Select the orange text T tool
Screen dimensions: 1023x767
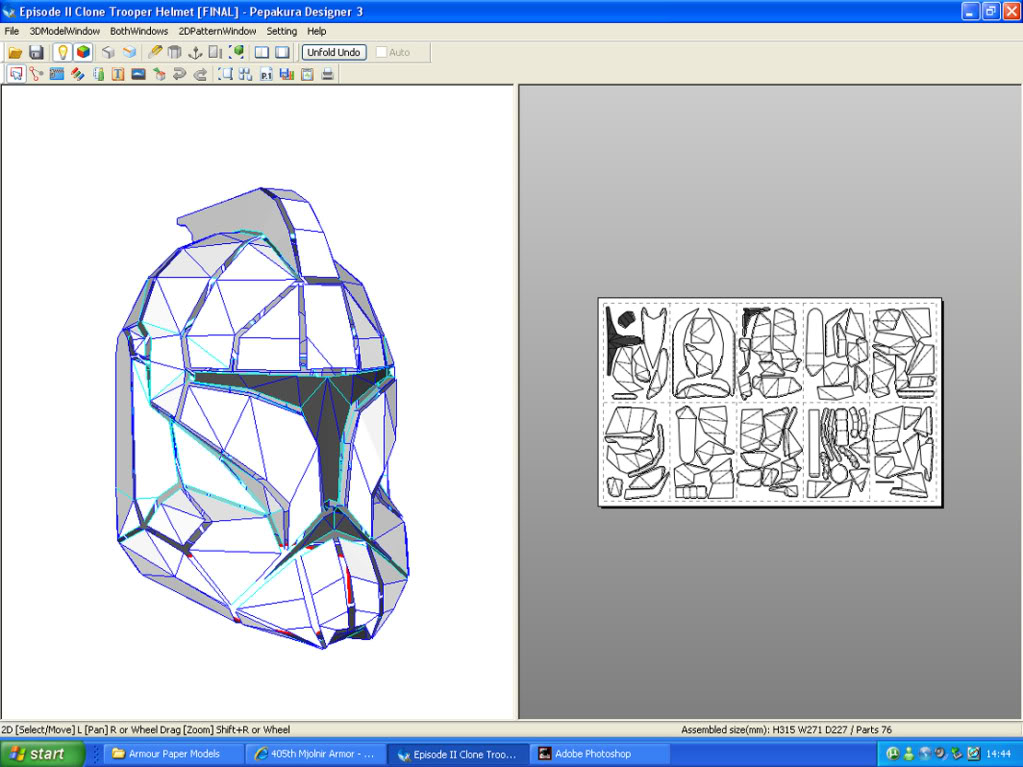118,74
